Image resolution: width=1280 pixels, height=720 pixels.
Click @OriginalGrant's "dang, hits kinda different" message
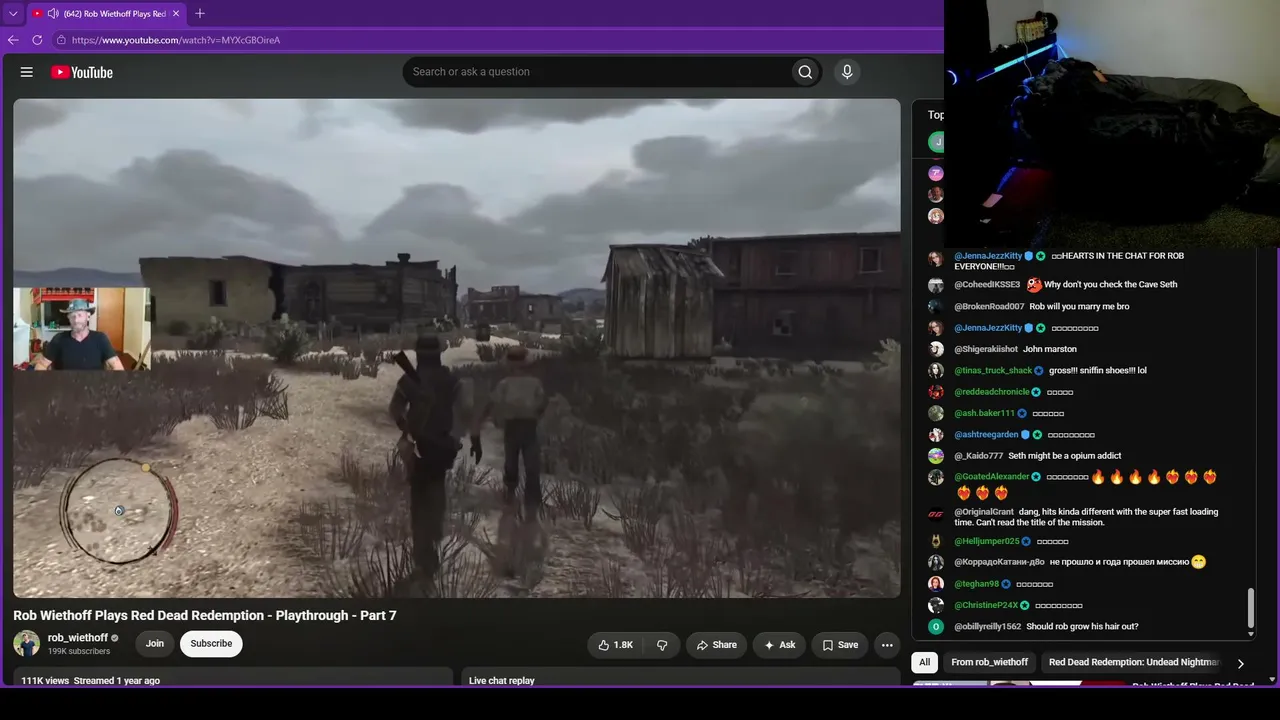point(1087,517)
